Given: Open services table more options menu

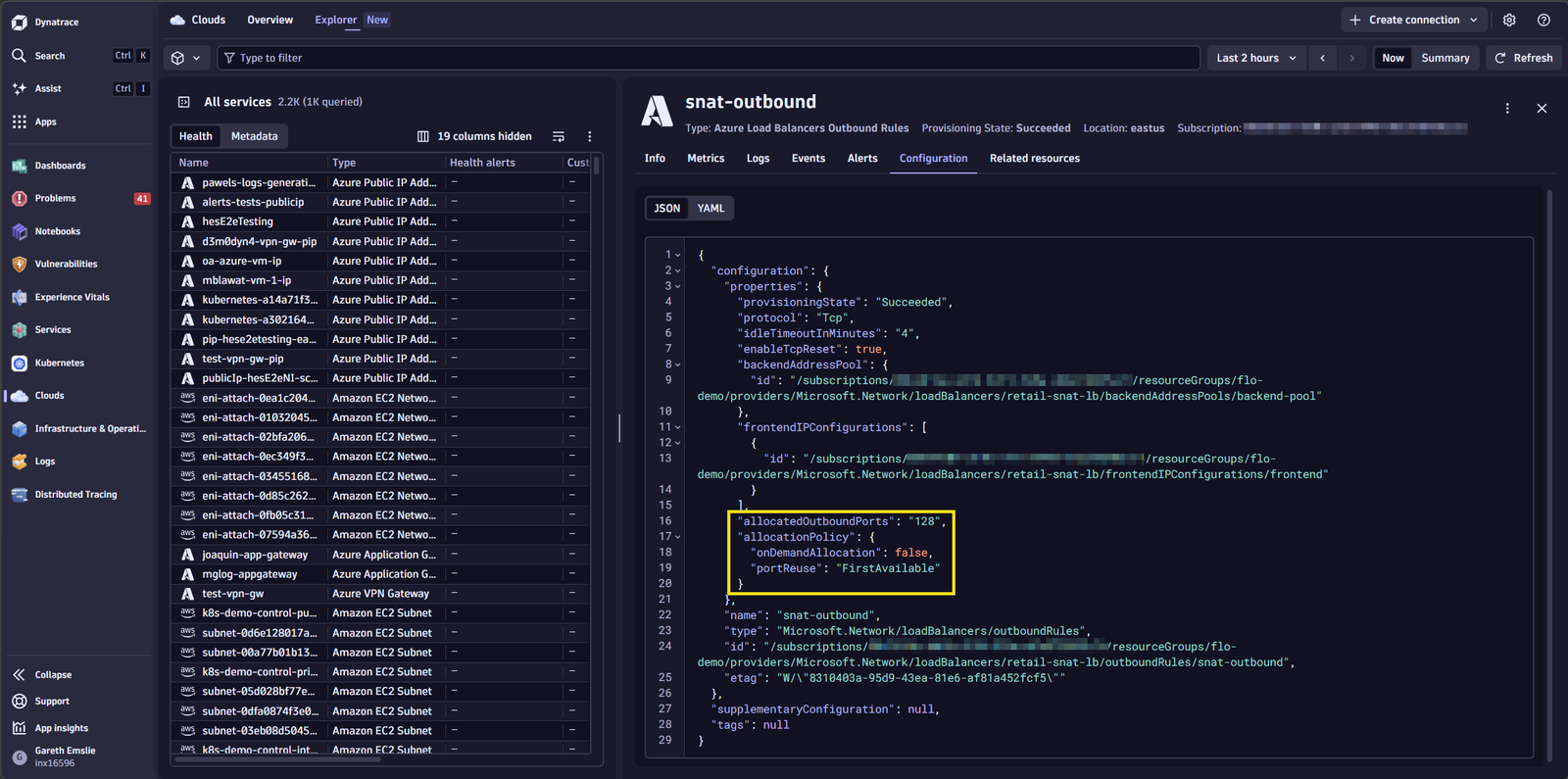Looking at the screenshot, I should tap(589, 136).
